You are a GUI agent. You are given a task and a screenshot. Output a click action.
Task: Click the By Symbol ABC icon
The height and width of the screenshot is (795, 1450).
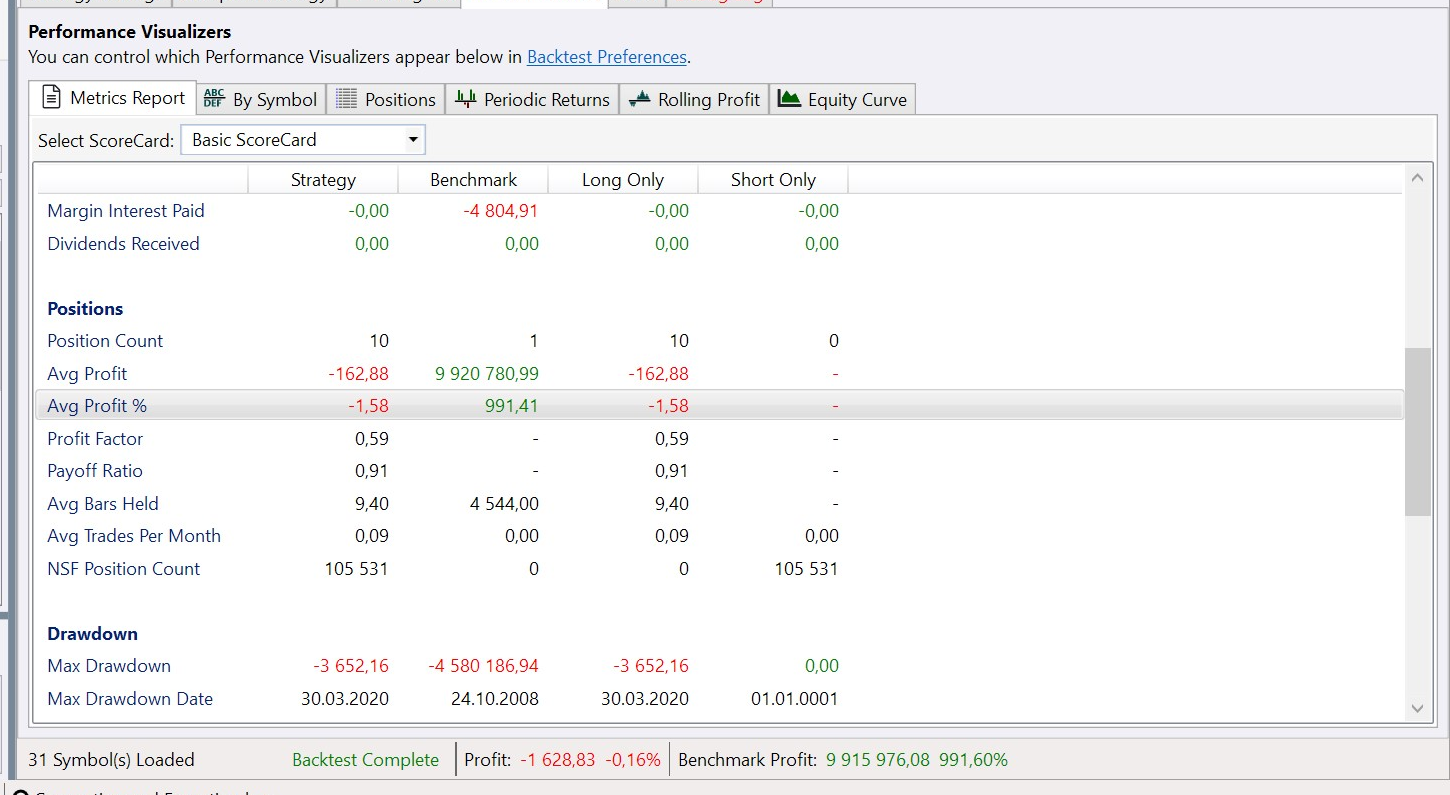214,99
